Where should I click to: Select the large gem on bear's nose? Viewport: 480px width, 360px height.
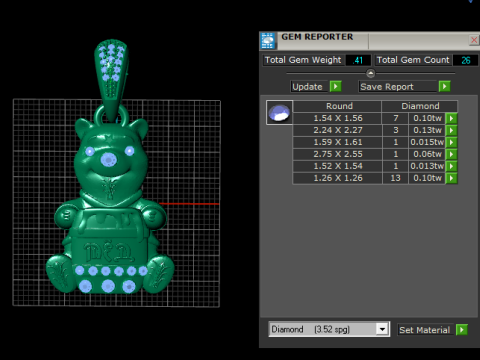(x=109, y=160)
